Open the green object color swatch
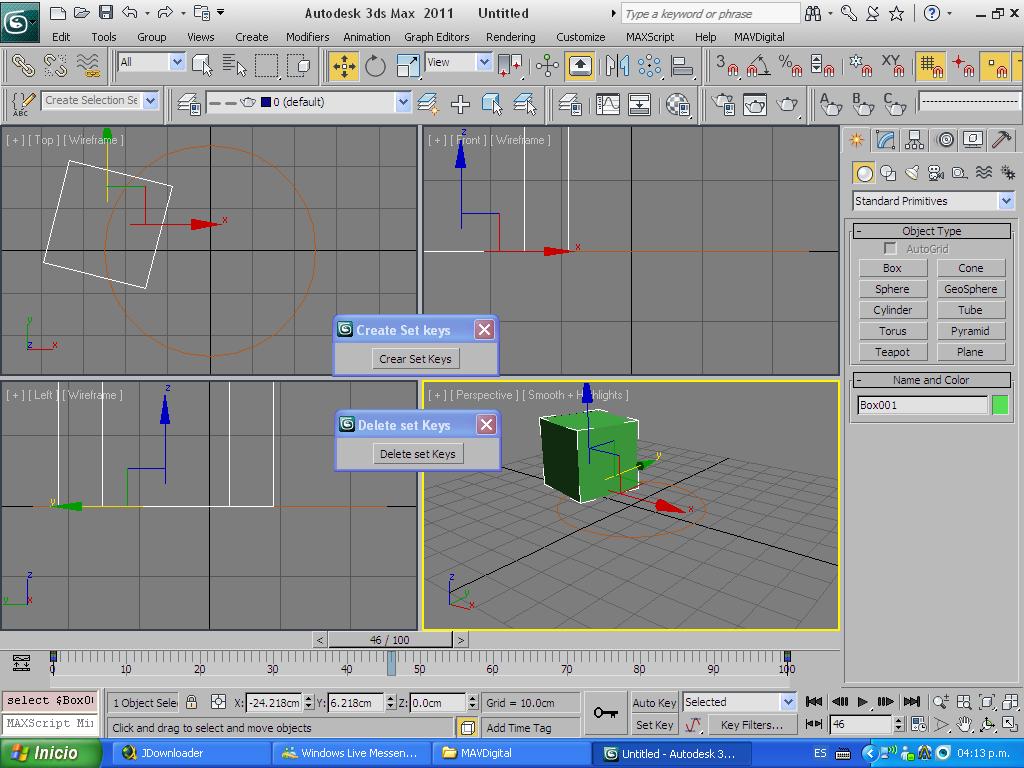The height and width of the screenshot is (768, 1024). coord(1000,405)
